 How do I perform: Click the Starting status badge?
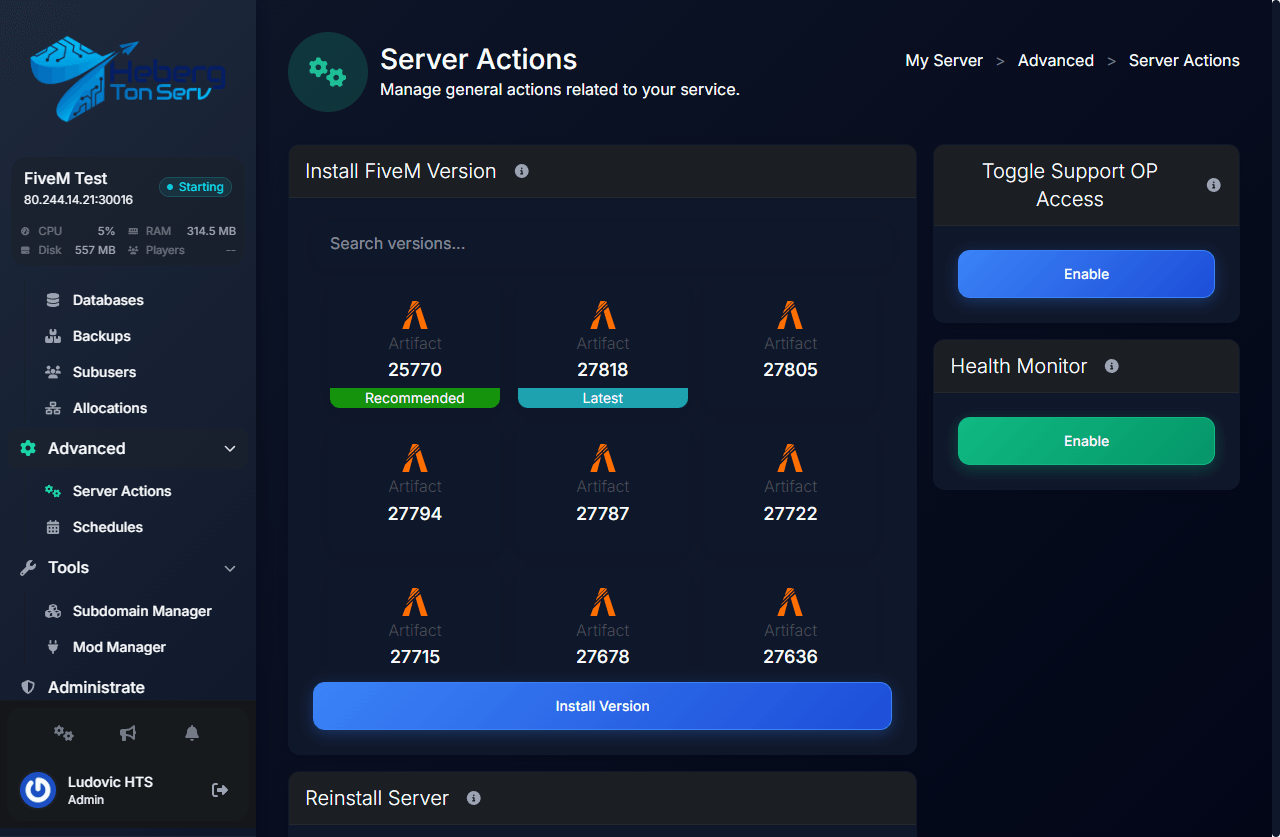tap(195, 187)
